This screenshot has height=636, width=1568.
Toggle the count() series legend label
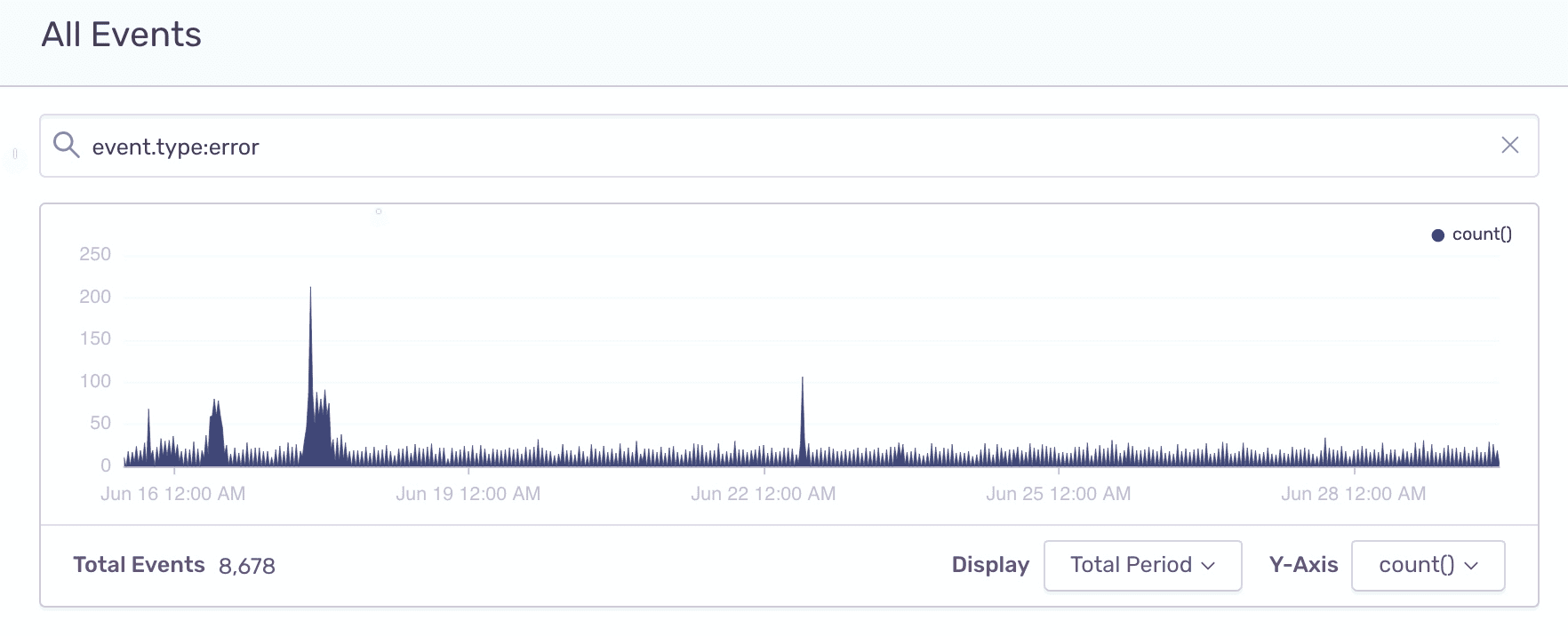tap(1481, 235)
